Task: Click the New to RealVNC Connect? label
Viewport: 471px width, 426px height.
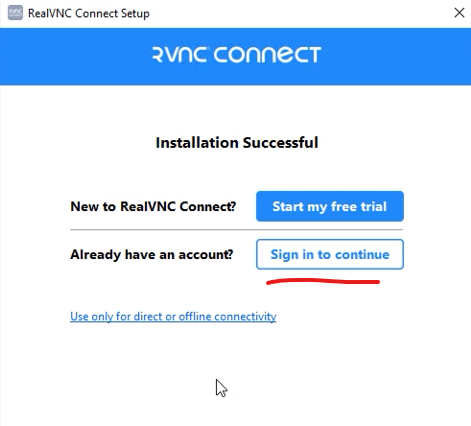Action: coord(153,206)
